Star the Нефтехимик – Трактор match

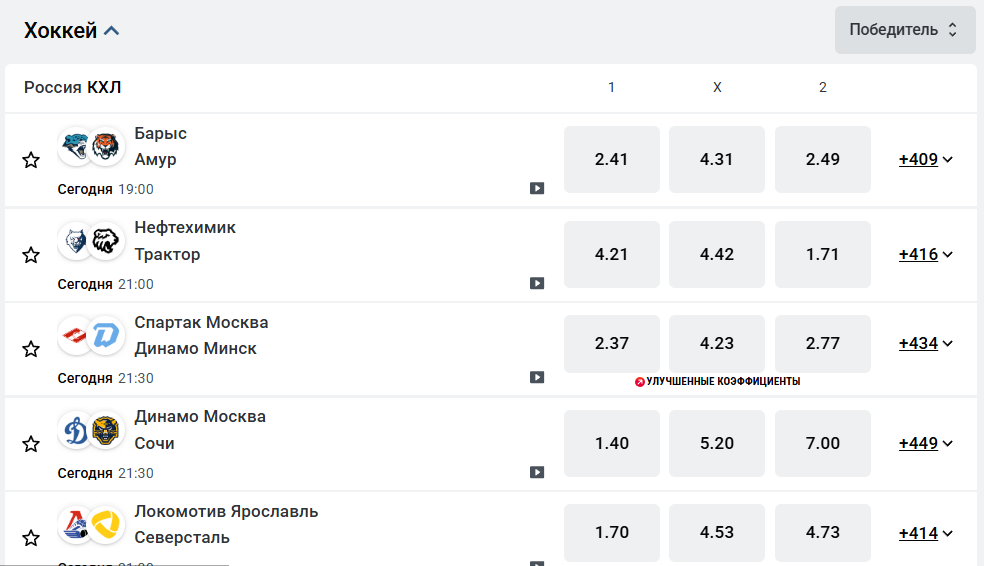pyautogui.click(x=31, y=255)
